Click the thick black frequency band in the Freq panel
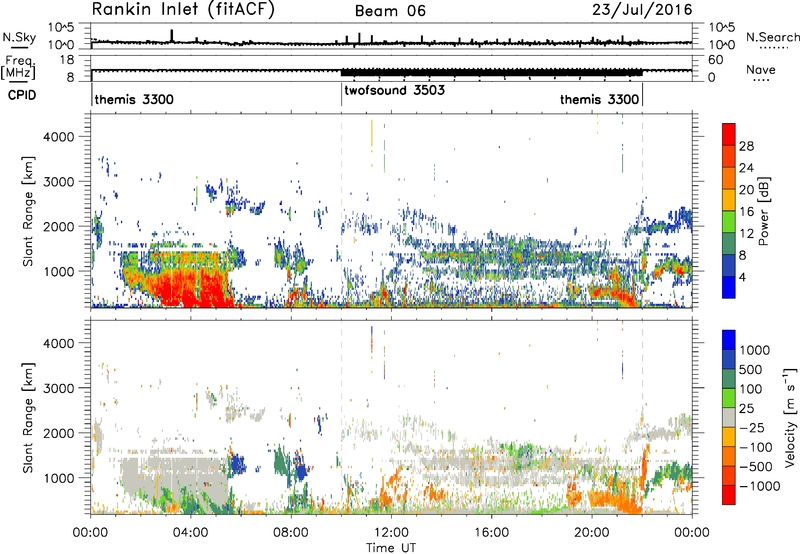Image resolution: width=800 pixels, height=554 pixels. point(491,72)
